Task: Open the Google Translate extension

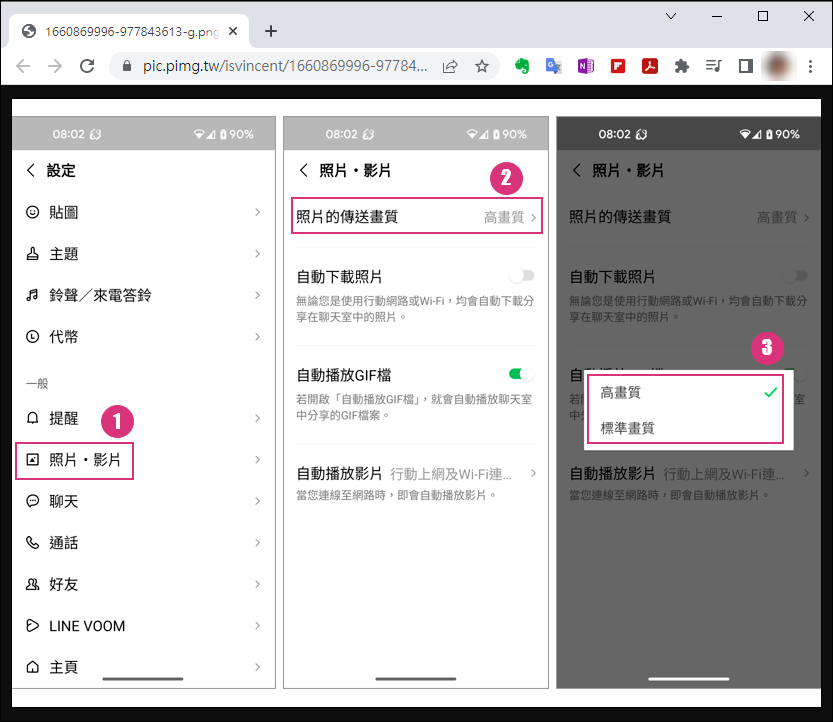Action: 554,66
